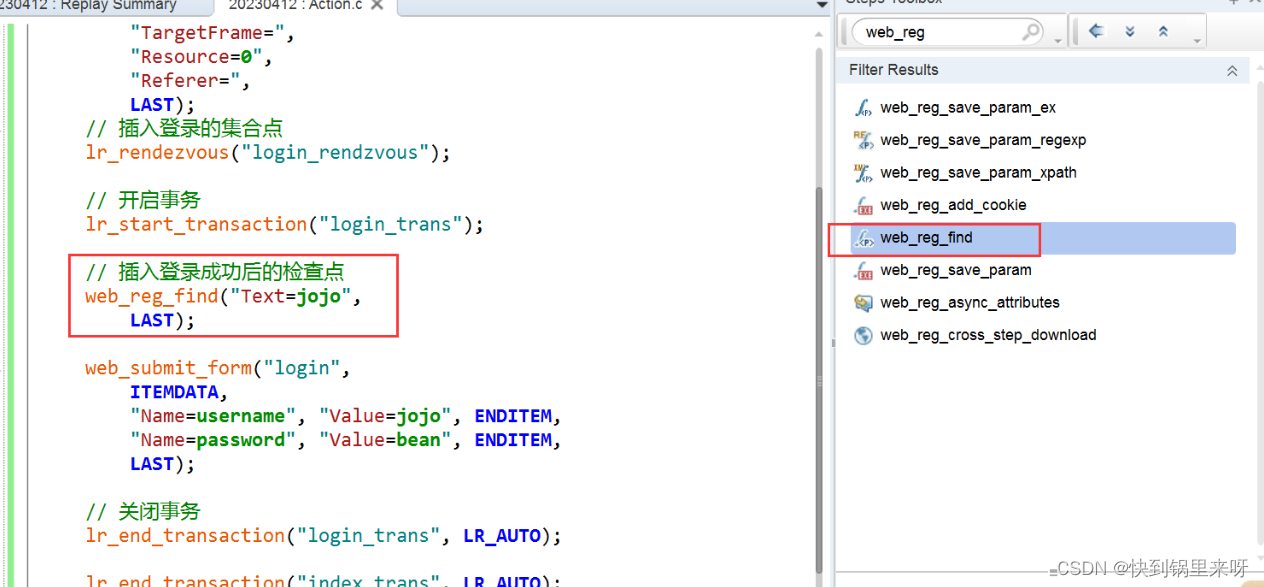Select web_reg_save_param_ex in results
The image size is (1264, 587).
968,108
